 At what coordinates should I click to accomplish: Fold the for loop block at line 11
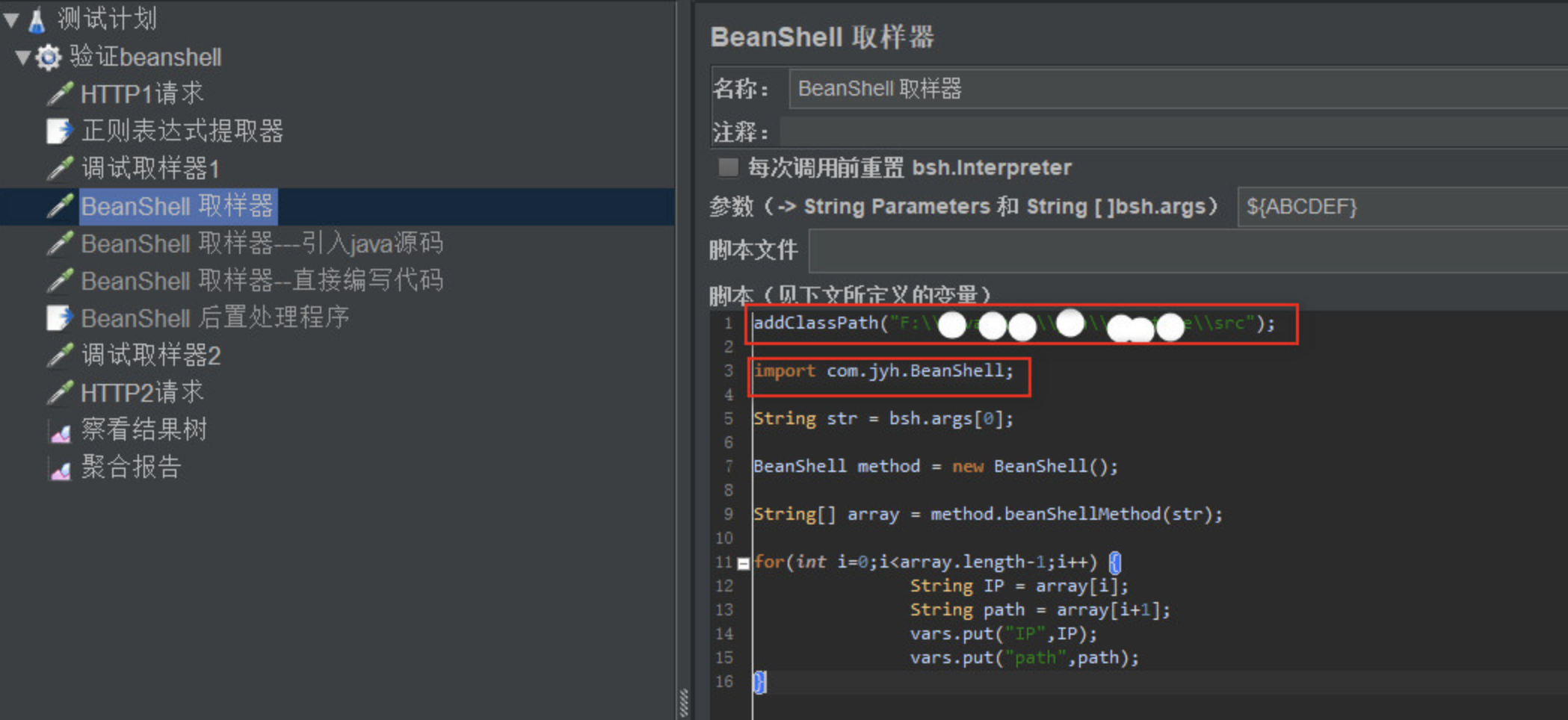click(x=744, y=564)
